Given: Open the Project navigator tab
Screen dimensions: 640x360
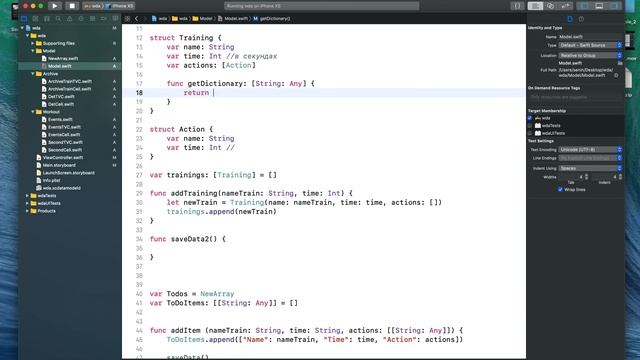Looking at the screenshot, I should click(24, 19).
